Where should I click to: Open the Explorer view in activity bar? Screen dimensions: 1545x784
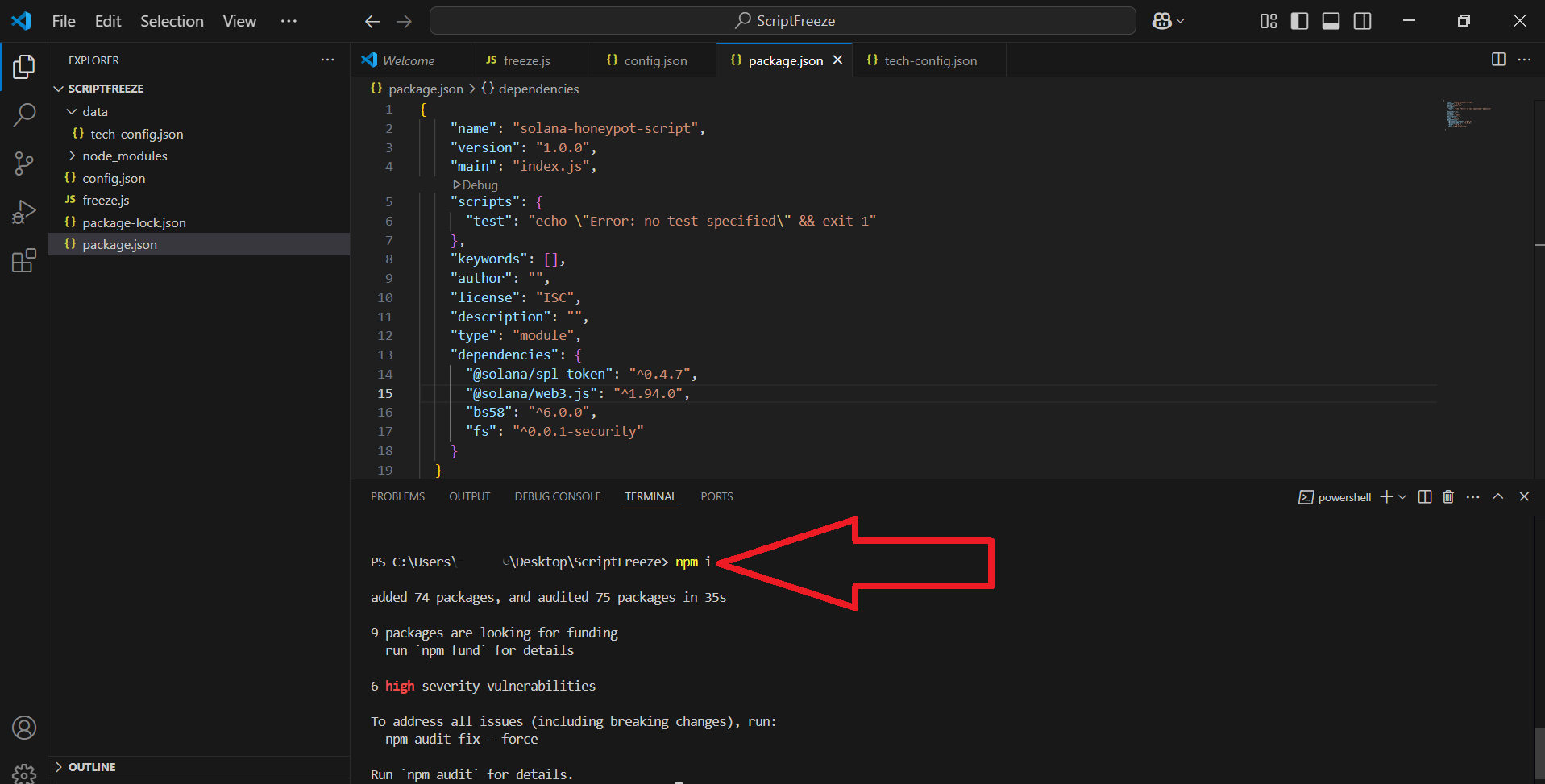point(24,67)
